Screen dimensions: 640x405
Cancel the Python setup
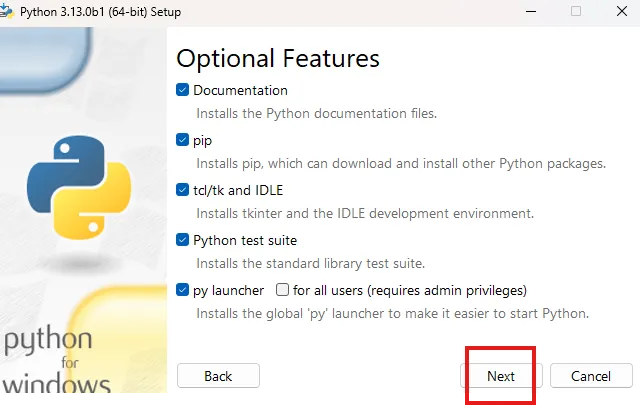(591, 376)
